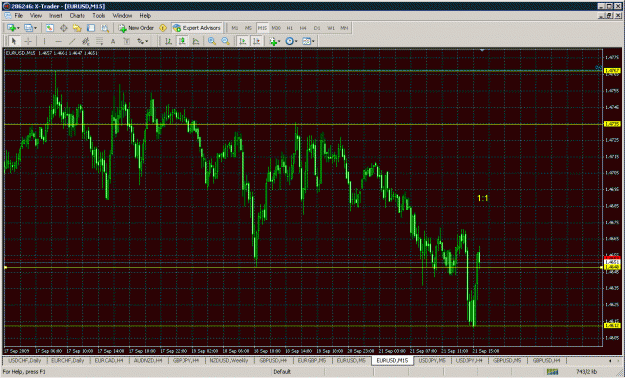The height and width of the screenshot is (378, 625).
Task: Select the yellow 1:1 label on chart
Action: [x=483, y=198]
